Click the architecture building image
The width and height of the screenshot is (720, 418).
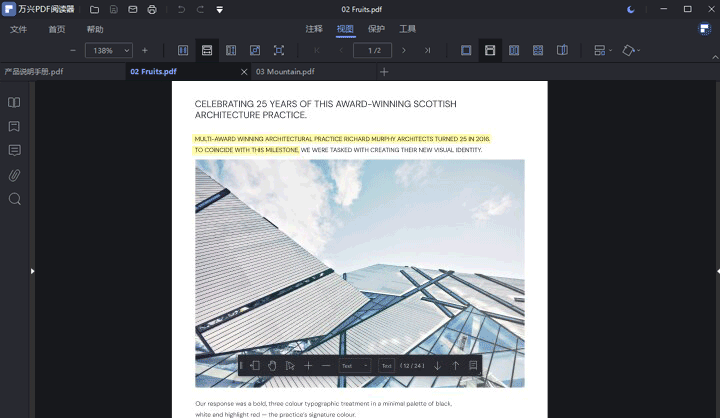click(x=360, y=274)
